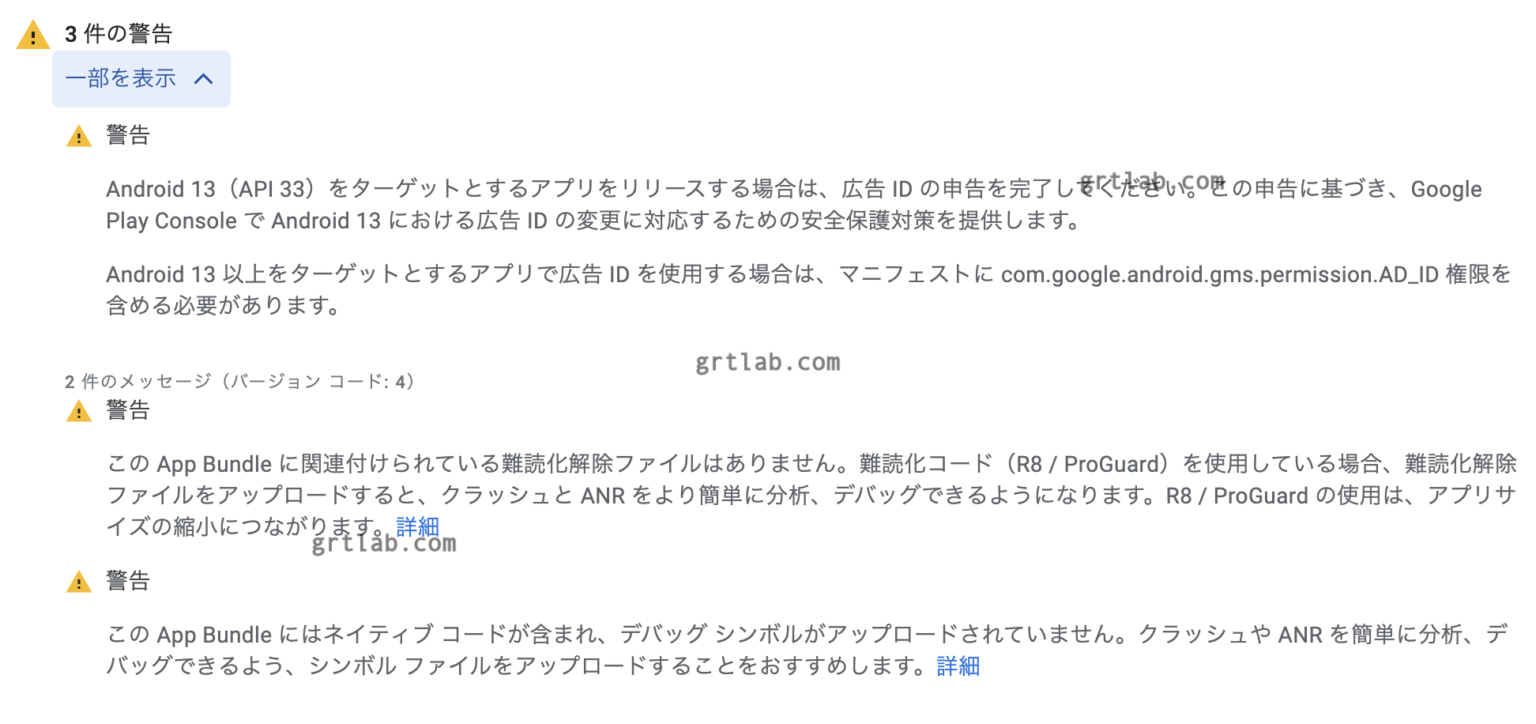Collapse warnings with the 一部を表示 button
1536x724 pixels.
coord(141,79)
